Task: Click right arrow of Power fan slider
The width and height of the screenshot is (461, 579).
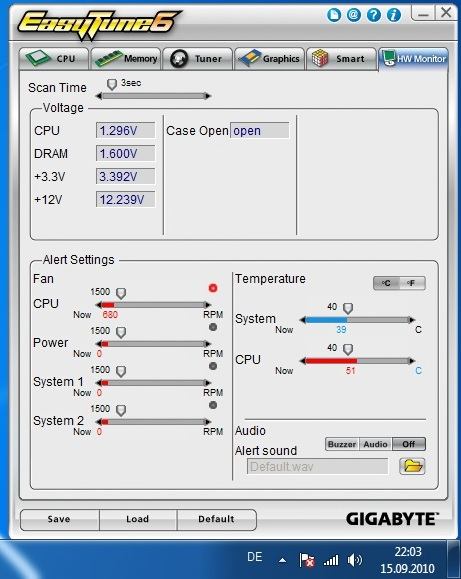Action: [208, 344]
